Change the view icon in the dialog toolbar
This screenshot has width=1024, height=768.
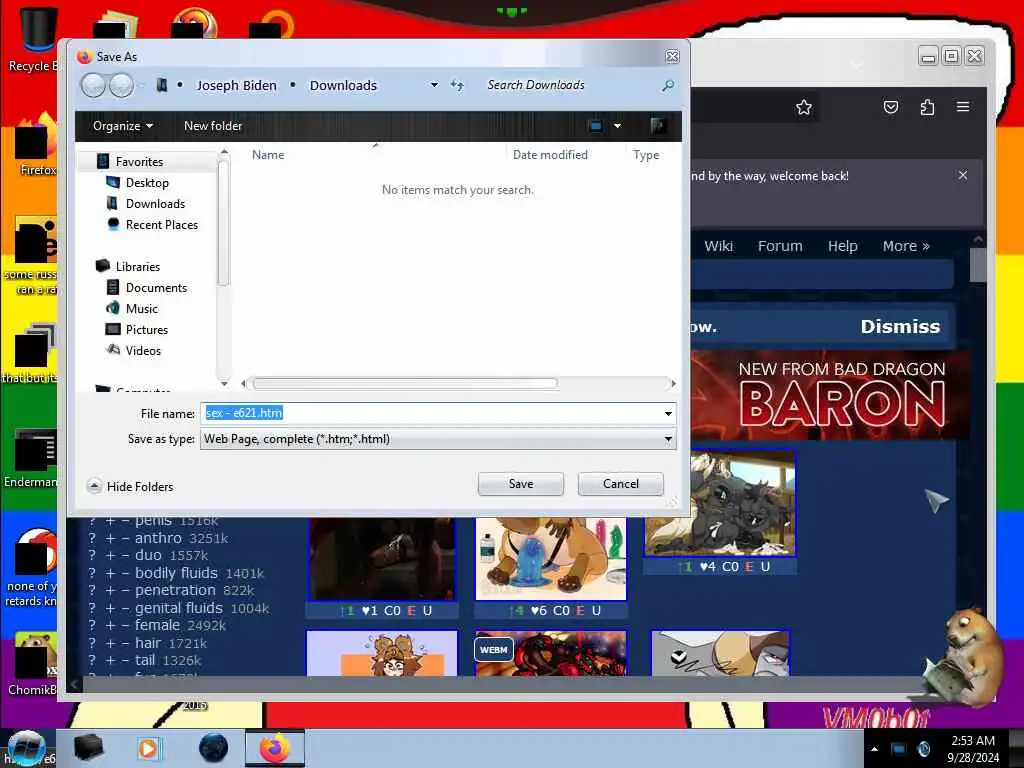pos(596,126)
